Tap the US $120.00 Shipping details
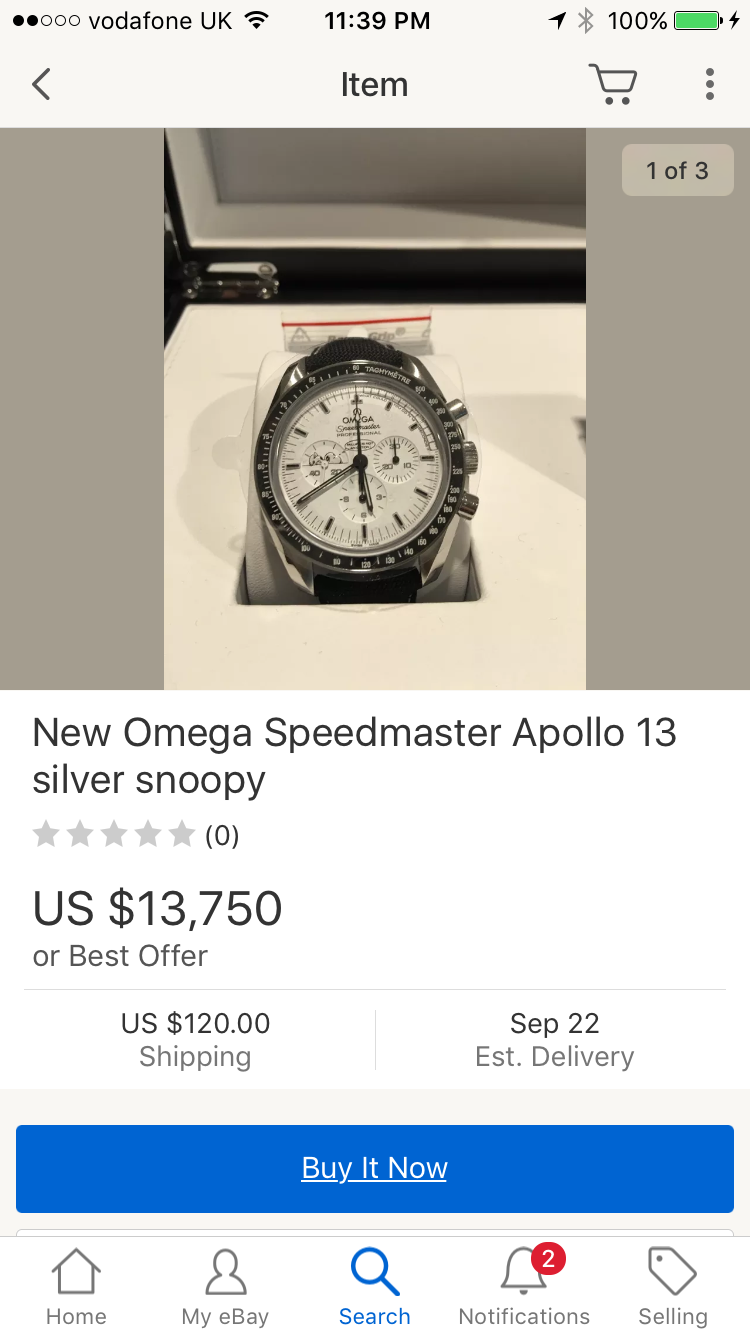 tap(195, 1039)
